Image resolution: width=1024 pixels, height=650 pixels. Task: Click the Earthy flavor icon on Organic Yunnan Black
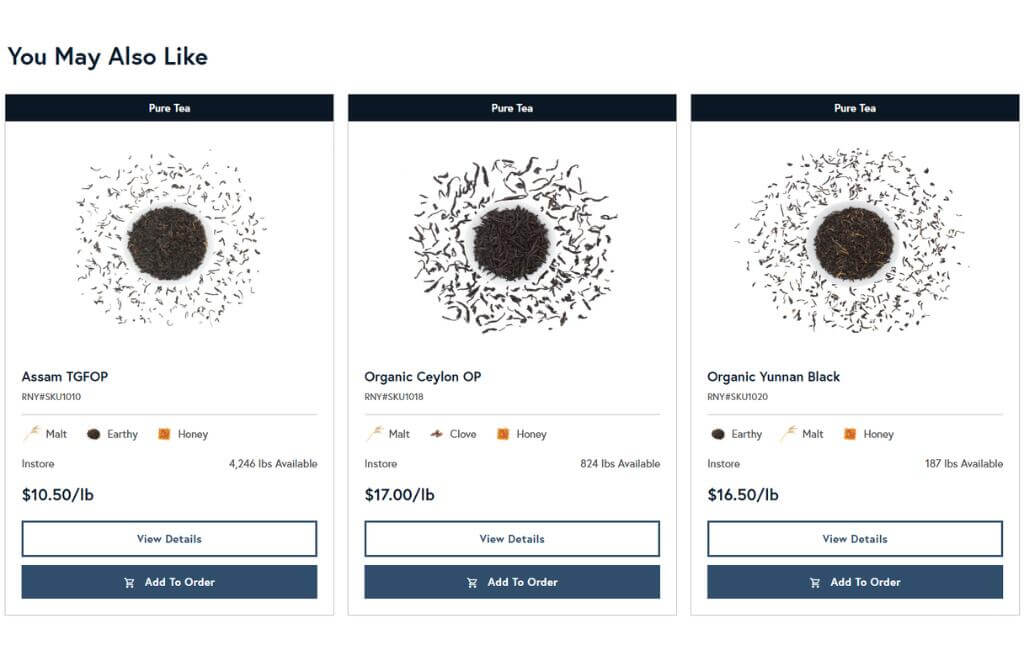tap(718, 434)
